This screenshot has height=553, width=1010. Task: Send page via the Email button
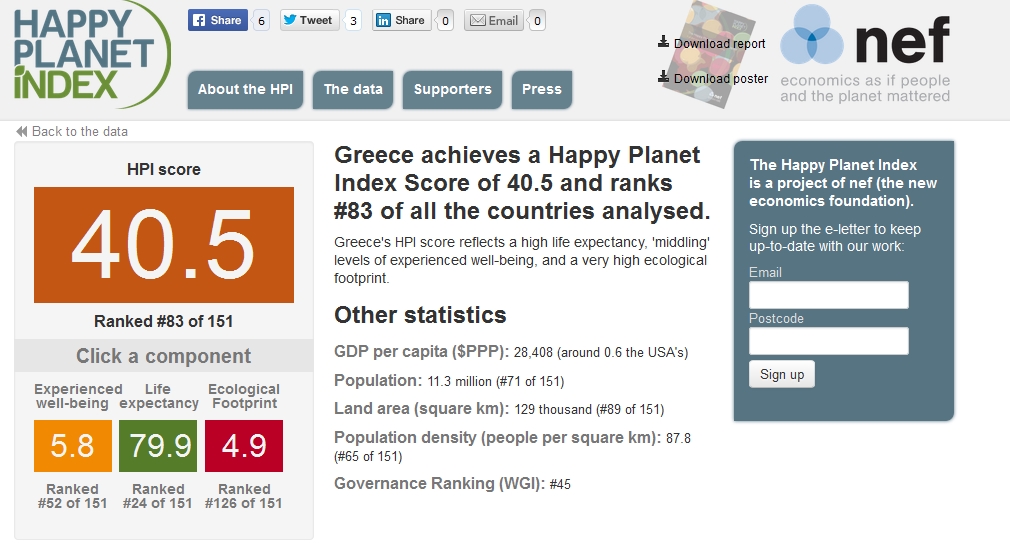[x=493, y=20]
